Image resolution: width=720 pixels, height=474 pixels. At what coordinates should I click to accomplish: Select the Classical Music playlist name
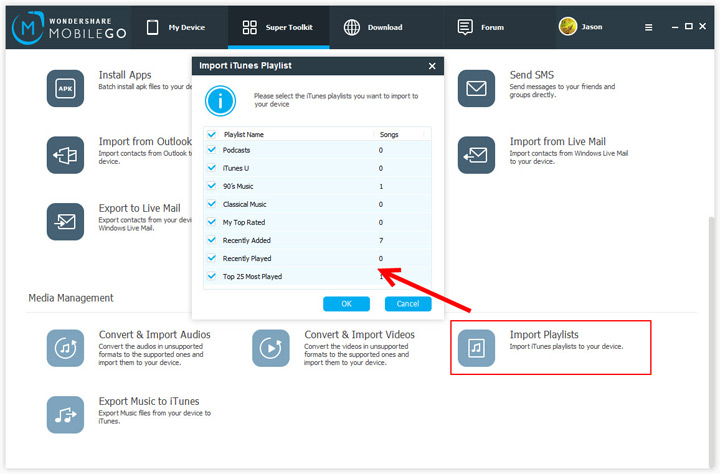pos(244,204)
